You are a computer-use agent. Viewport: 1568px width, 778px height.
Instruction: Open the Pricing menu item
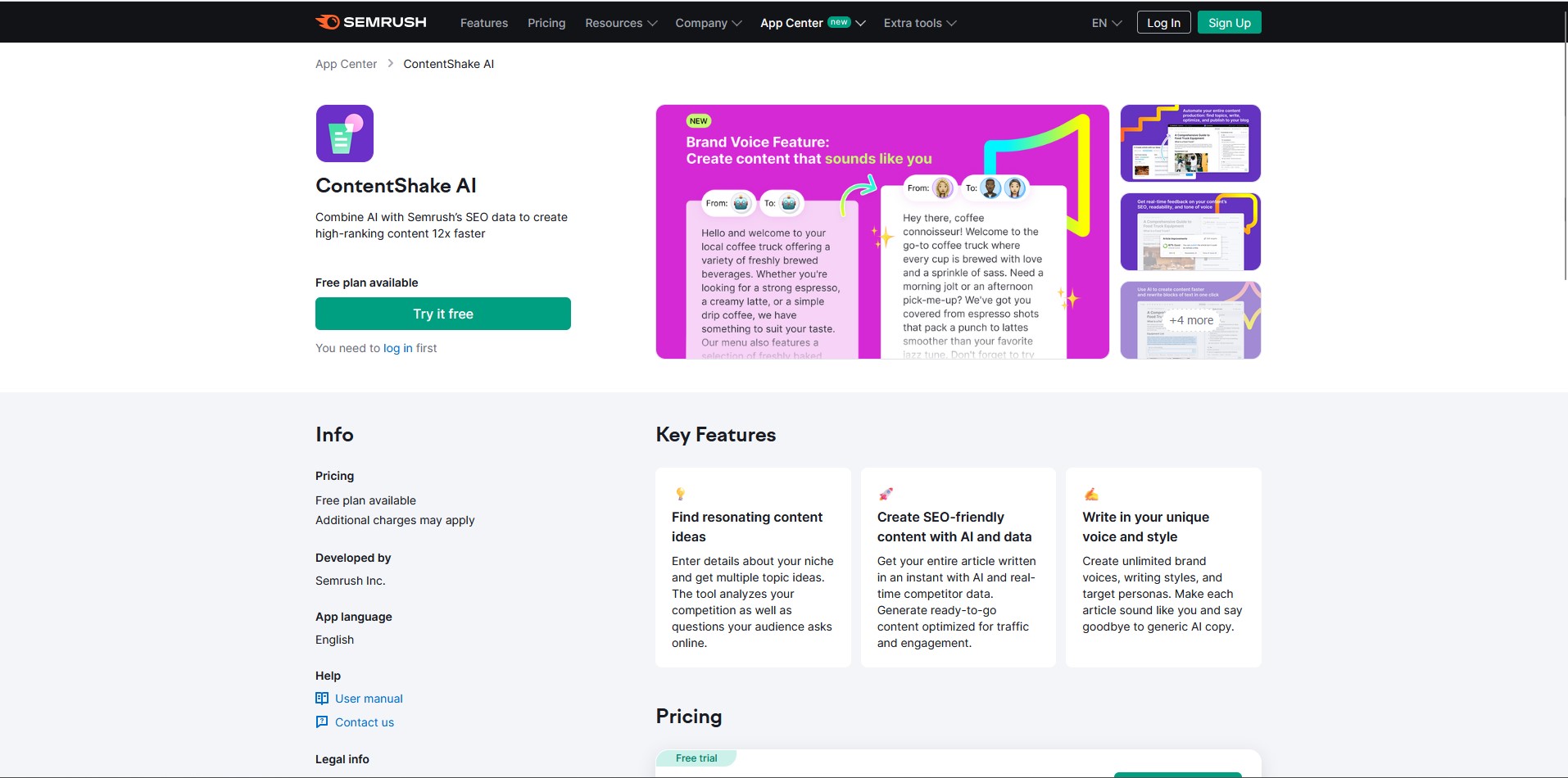(546, 23)
